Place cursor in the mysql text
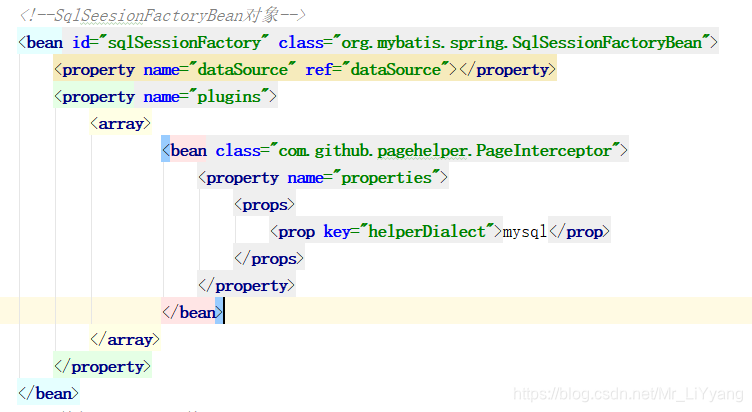This screenshot has width=752, height=412. point(525,232)
